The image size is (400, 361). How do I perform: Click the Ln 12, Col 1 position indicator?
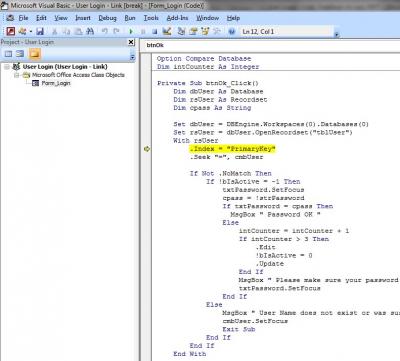tap(258, 32)
